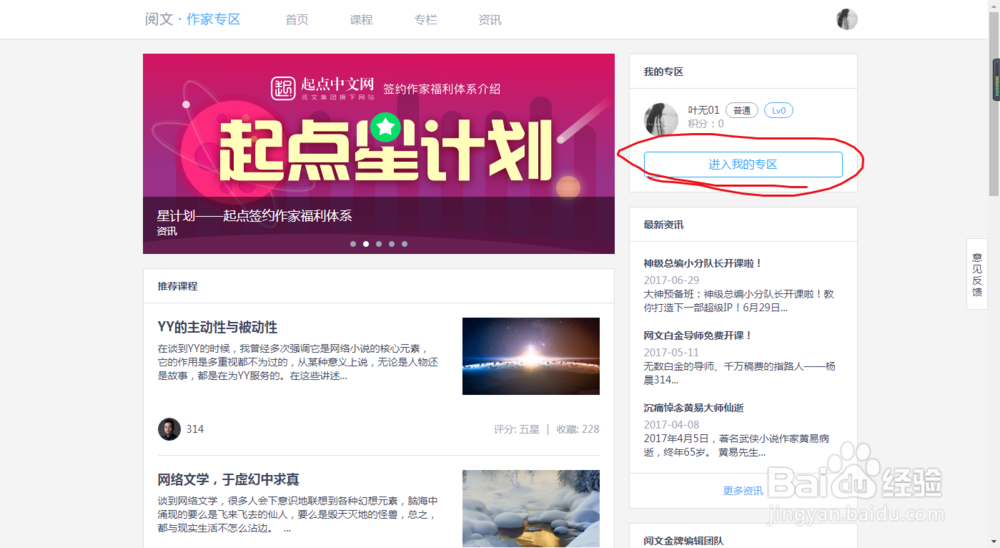Click the snowy stream course thumbnail
This screenshot has width=1000, height=548.
click(531, 508)
